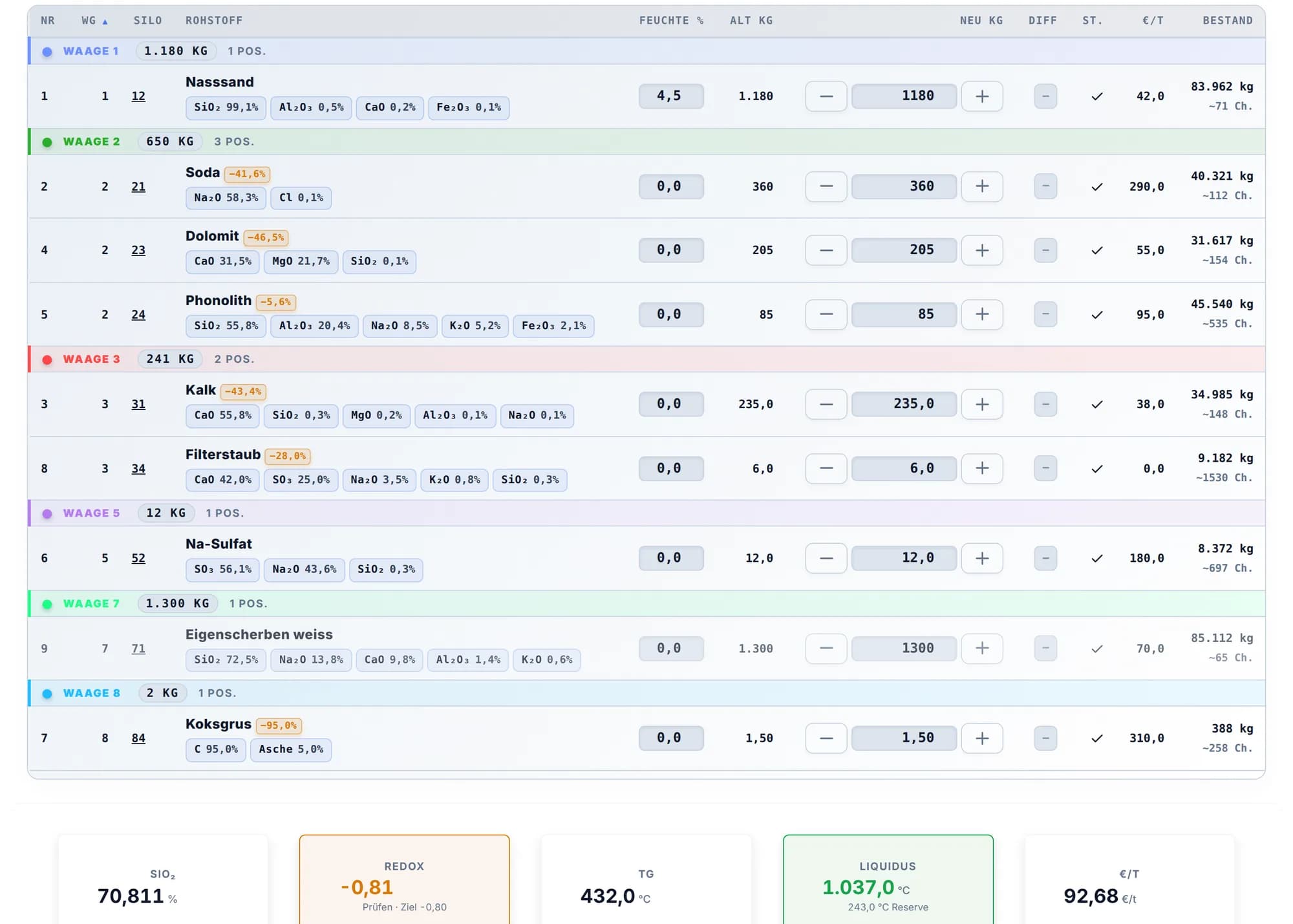Click plus stepper in Soda row
1293x924 pixels.
tap(981, 186)
